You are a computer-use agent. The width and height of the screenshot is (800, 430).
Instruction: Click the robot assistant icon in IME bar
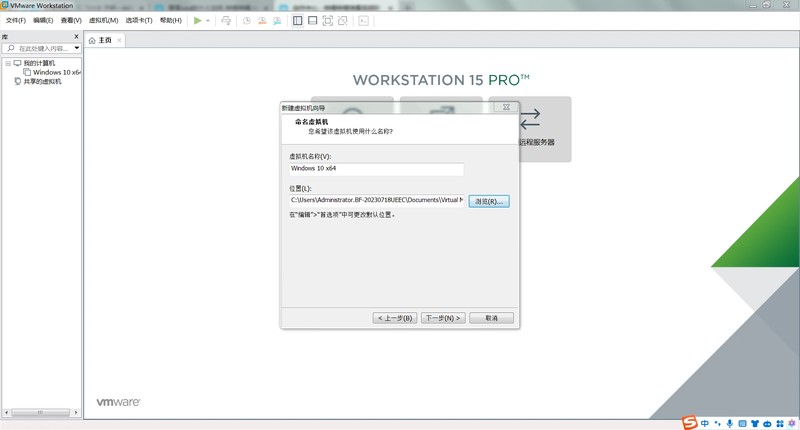click(x=767, y=424)
